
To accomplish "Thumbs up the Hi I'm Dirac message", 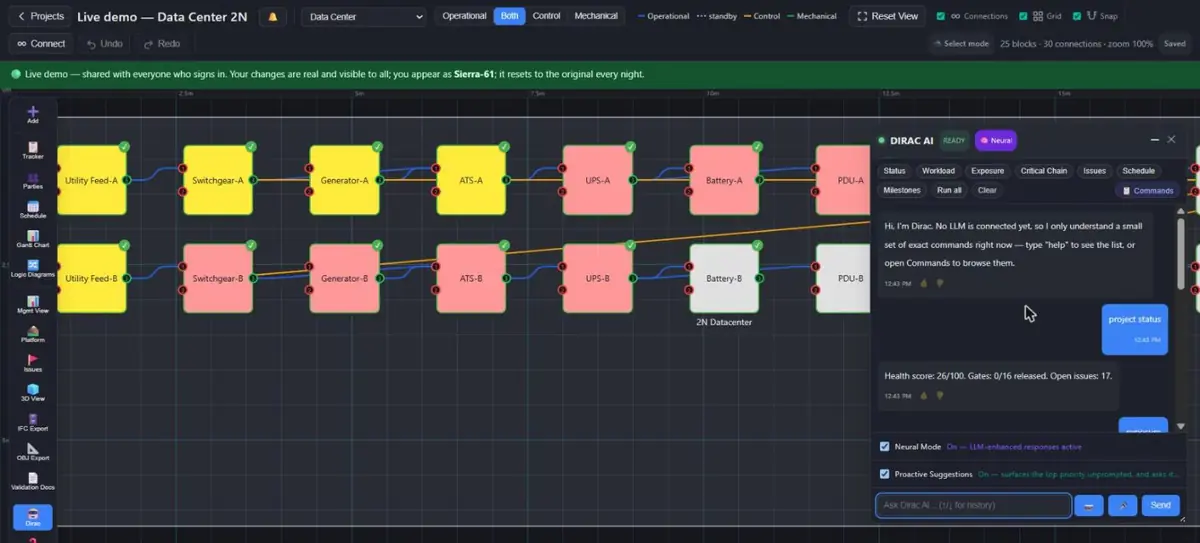I will 924,283.
